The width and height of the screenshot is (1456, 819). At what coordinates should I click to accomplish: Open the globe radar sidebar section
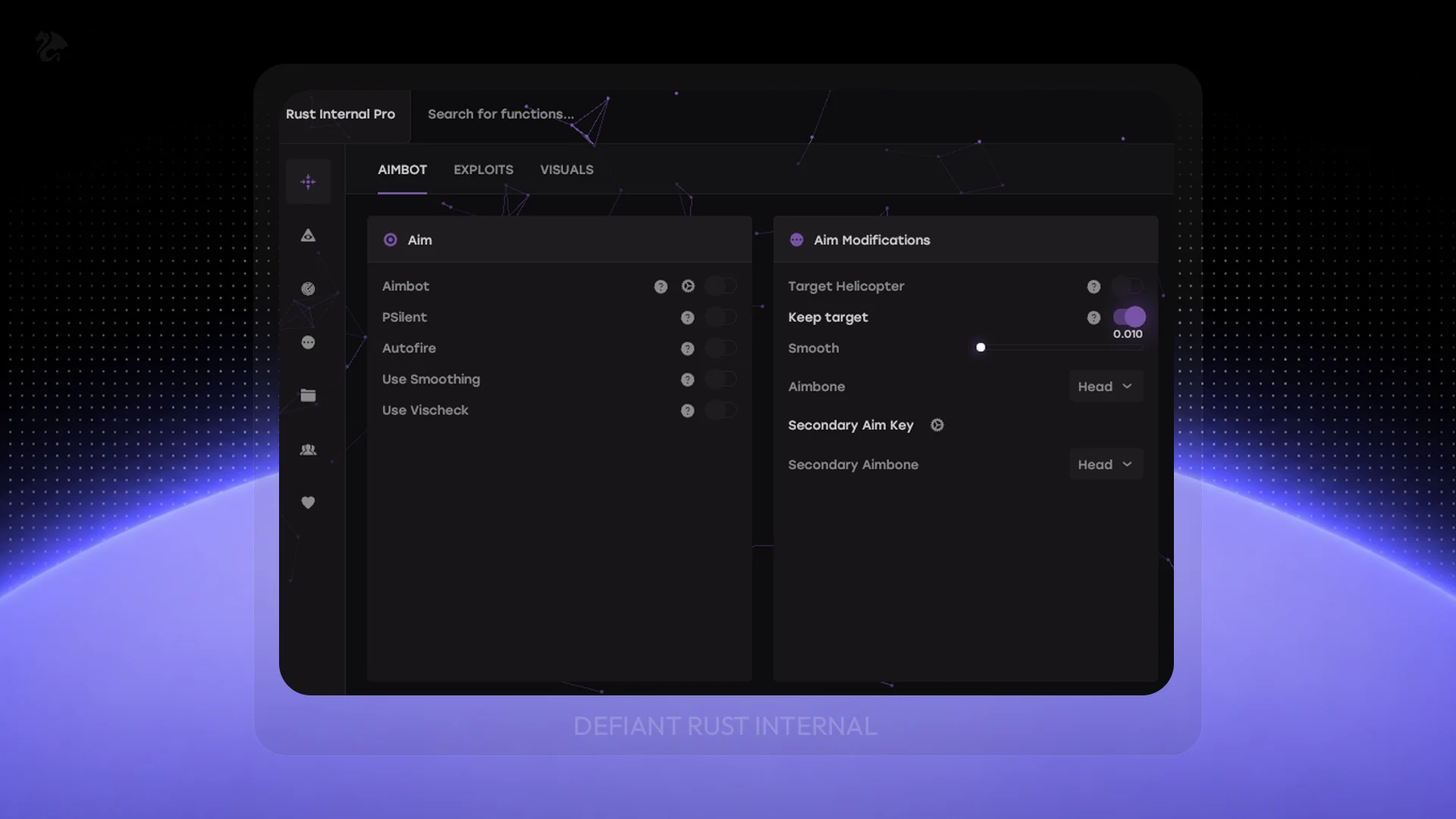[308, 289]
